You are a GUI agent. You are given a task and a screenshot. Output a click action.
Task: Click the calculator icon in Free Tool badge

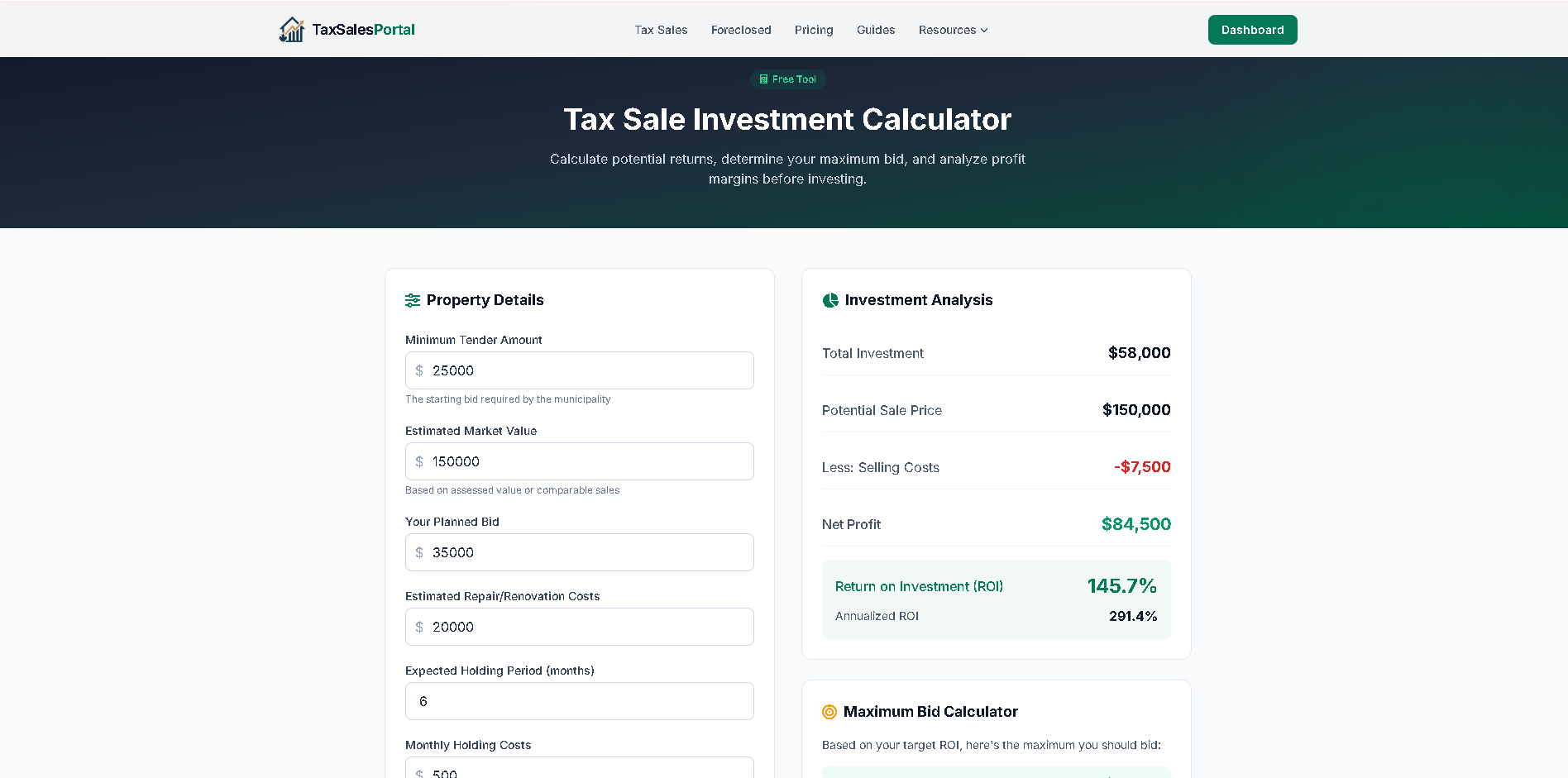coord(763,79)
